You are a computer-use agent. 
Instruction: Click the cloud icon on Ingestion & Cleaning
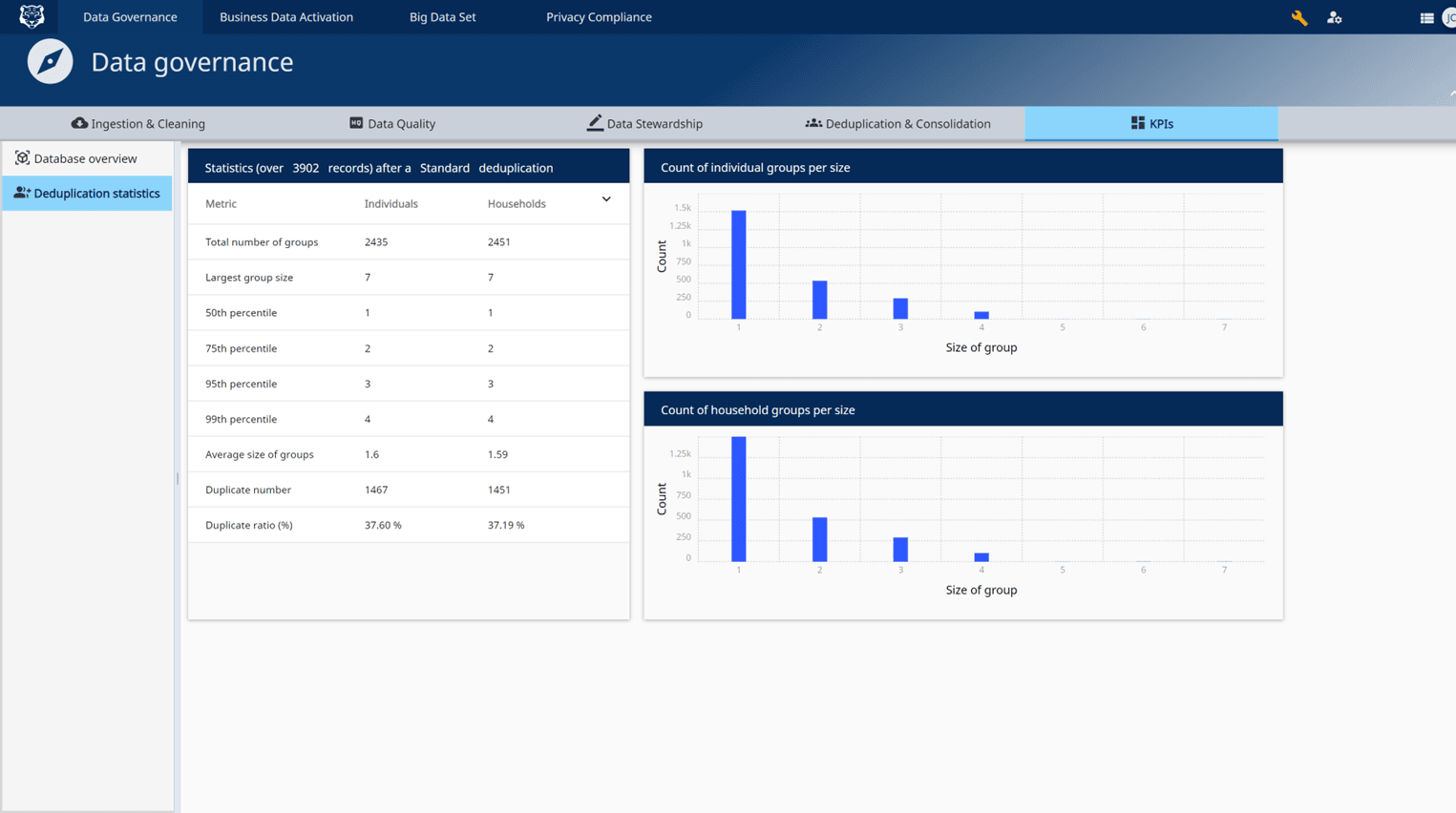pyautogui.click(x=79, y=123)
